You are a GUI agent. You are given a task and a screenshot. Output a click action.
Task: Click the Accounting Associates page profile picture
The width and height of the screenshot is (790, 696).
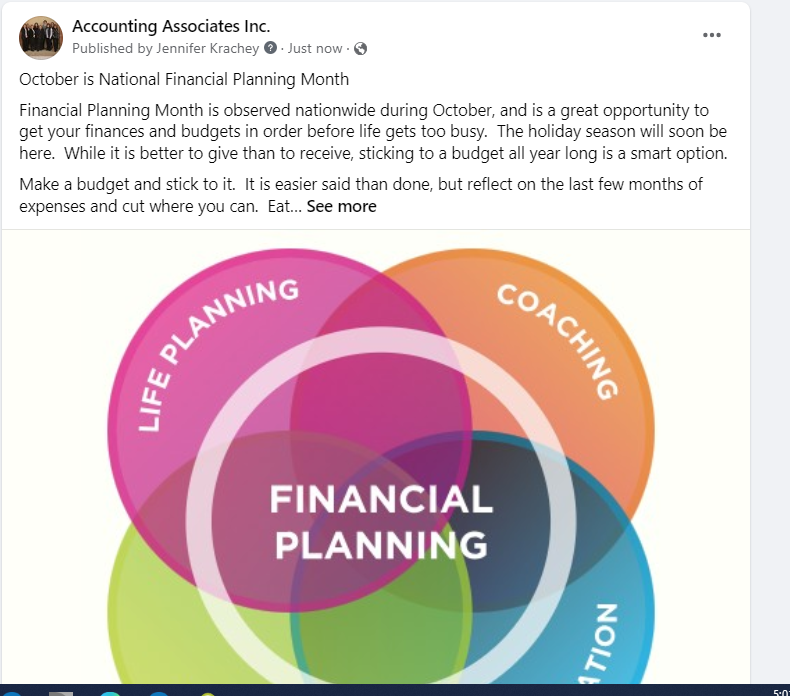click(x=41, y=37)
